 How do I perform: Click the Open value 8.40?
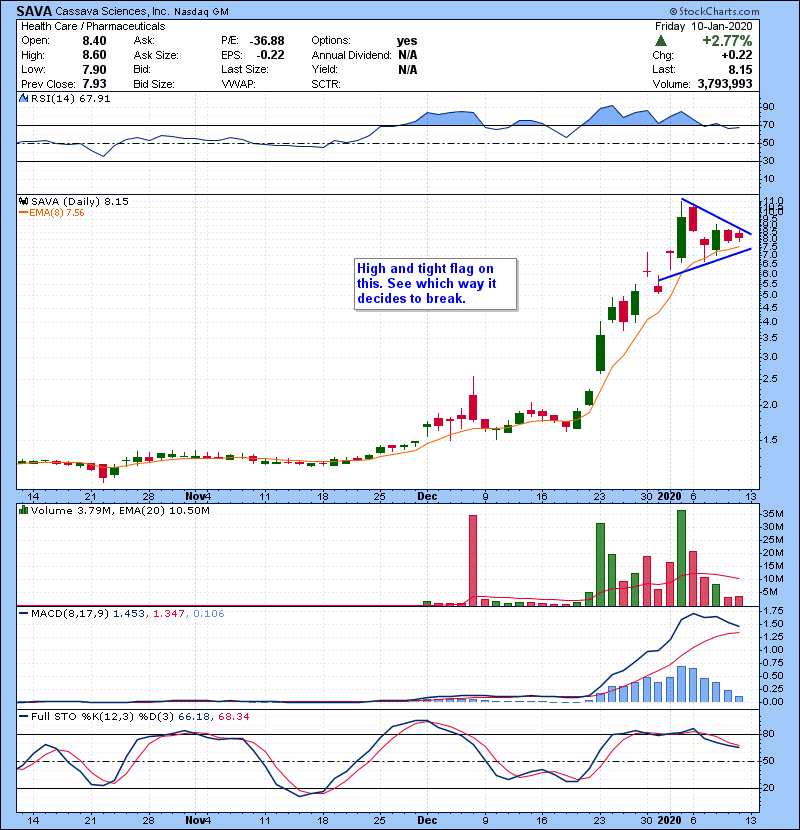(94, 41)
